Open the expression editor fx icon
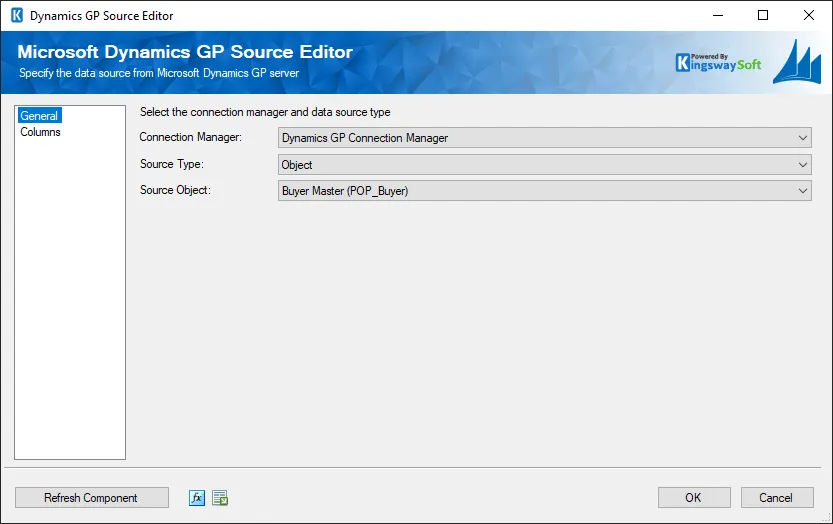 197,498
